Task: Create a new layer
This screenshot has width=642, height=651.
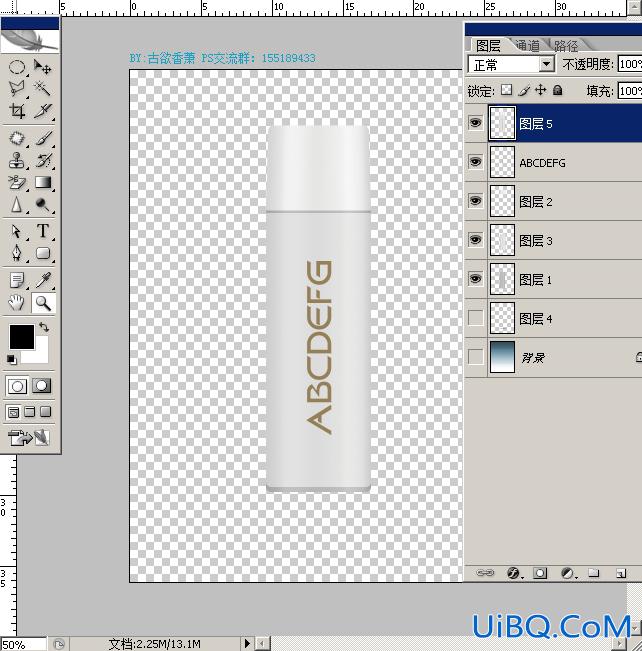Action: point(621,573)
